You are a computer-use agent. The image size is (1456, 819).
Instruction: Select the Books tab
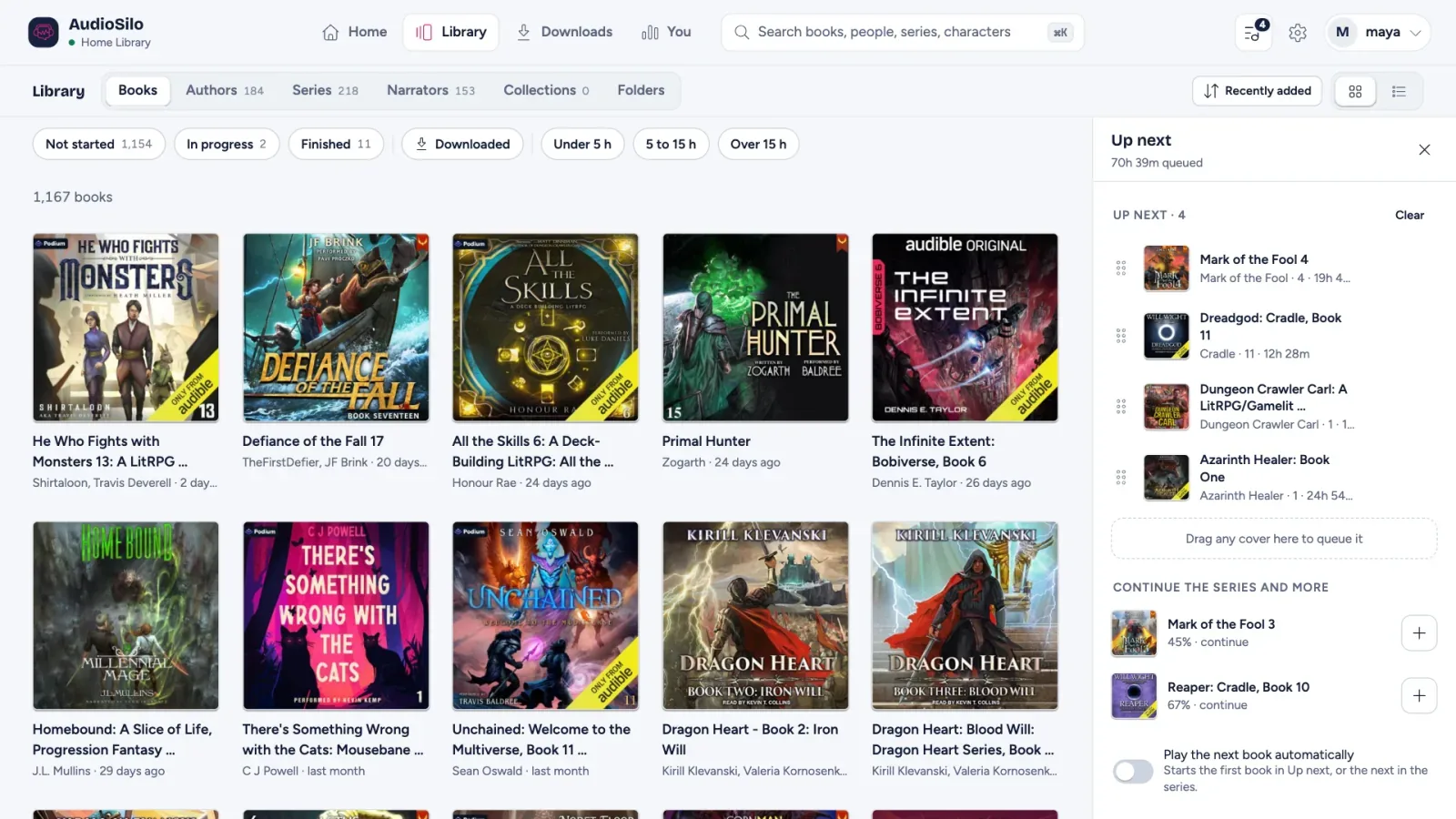tap(137, 90)
